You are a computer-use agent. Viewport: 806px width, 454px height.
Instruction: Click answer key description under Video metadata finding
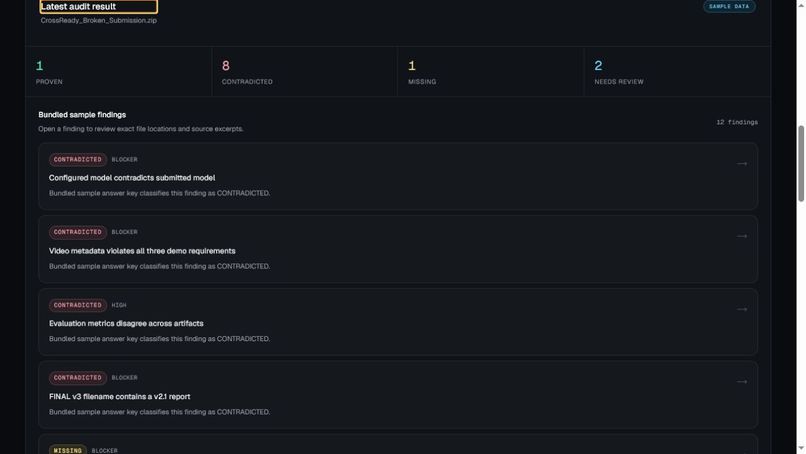click(x=159, y=266)
